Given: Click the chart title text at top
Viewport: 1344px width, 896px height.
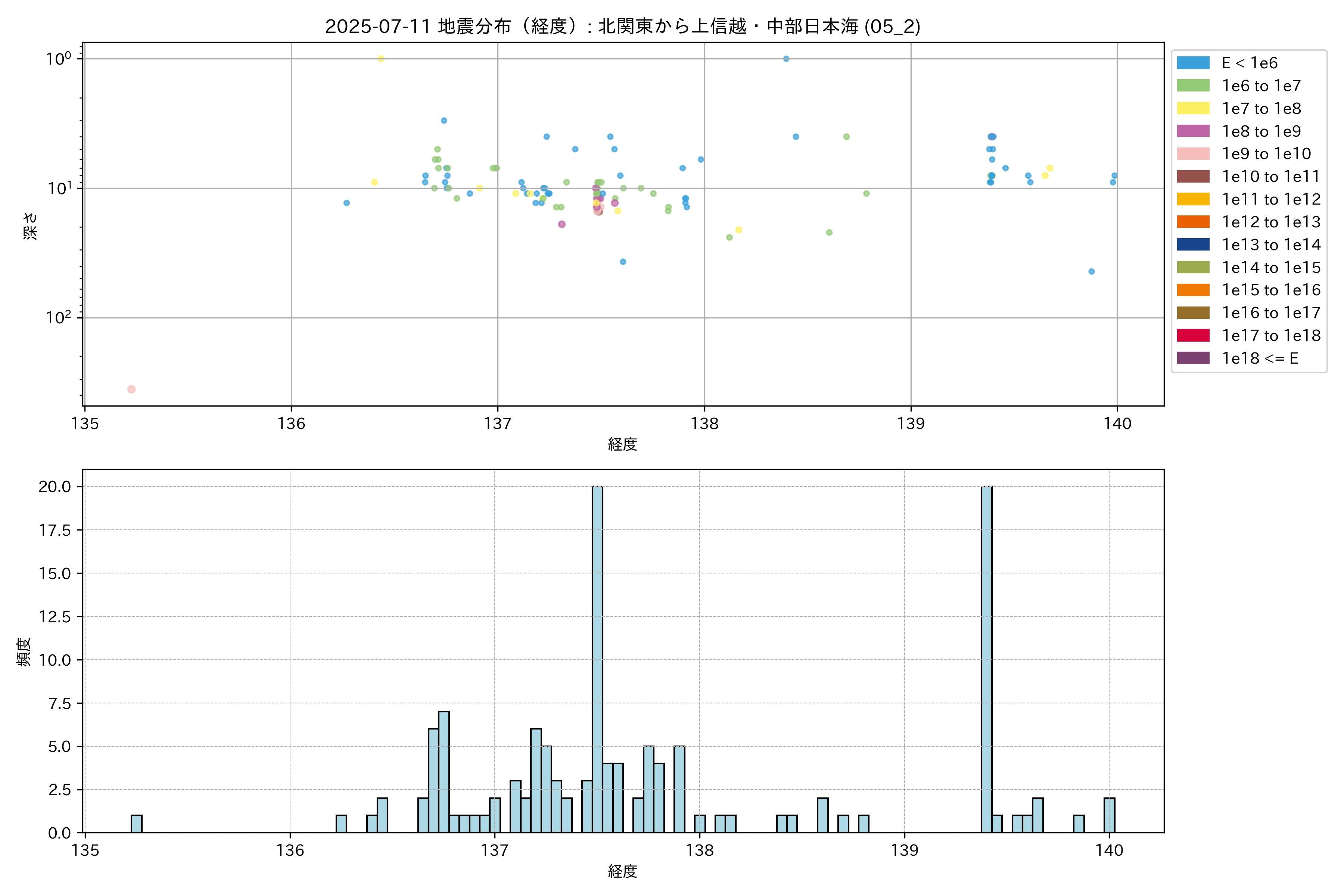Looking at the screenshot, I should pyautogui.click(x=622, y=26).
